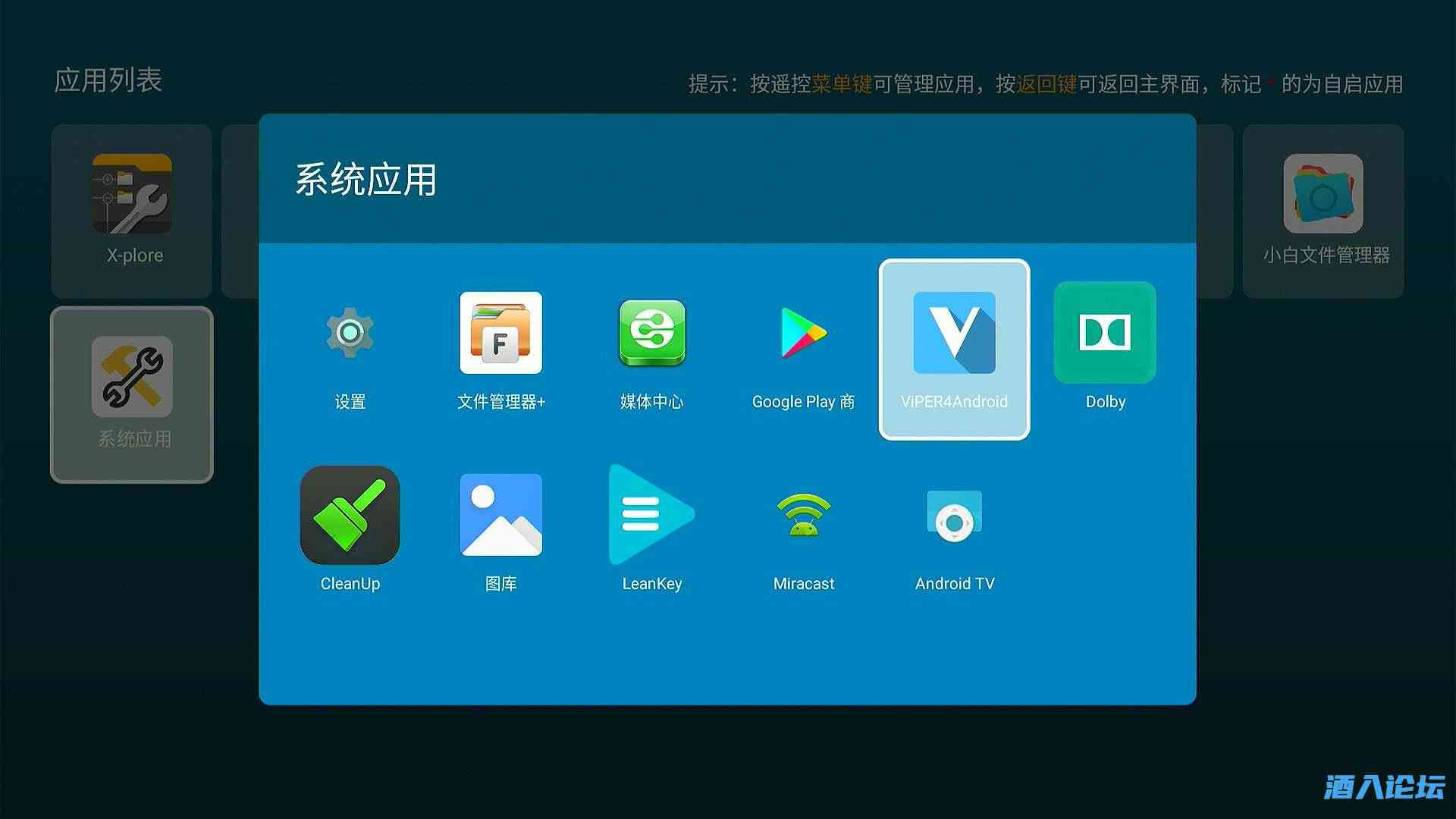Click the ViPER4Android label text
The width and height of the screenshot is (1456, 819).
click(x=954, y=402)
